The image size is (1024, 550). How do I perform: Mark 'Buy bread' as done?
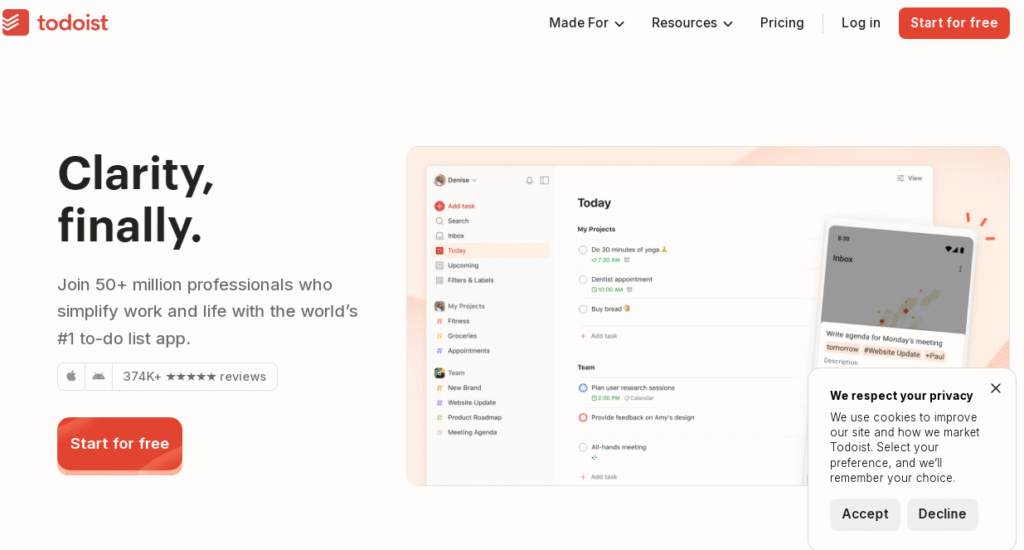click(x=583, y=310)
